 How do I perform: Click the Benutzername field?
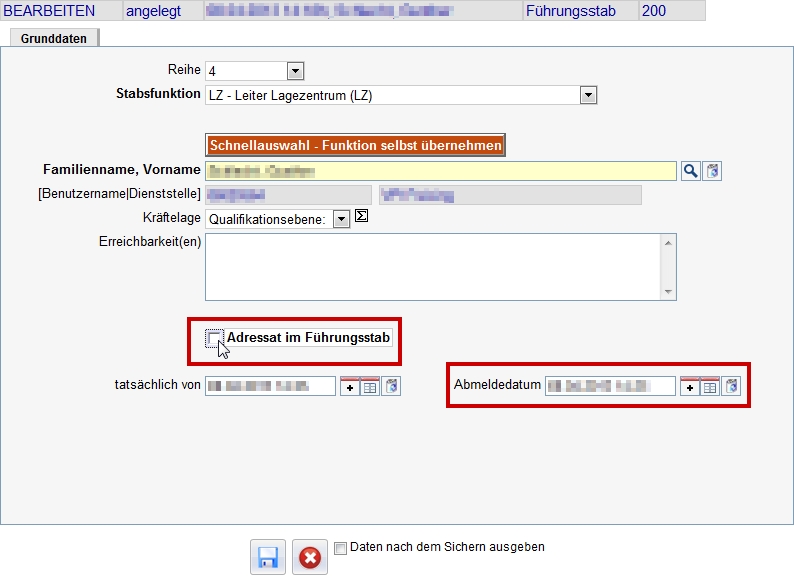click(x=288, y=195)
